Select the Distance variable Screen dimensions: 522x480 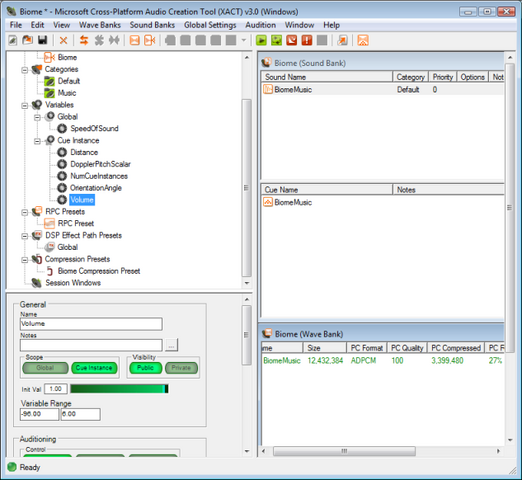click(x=84, y=152)
